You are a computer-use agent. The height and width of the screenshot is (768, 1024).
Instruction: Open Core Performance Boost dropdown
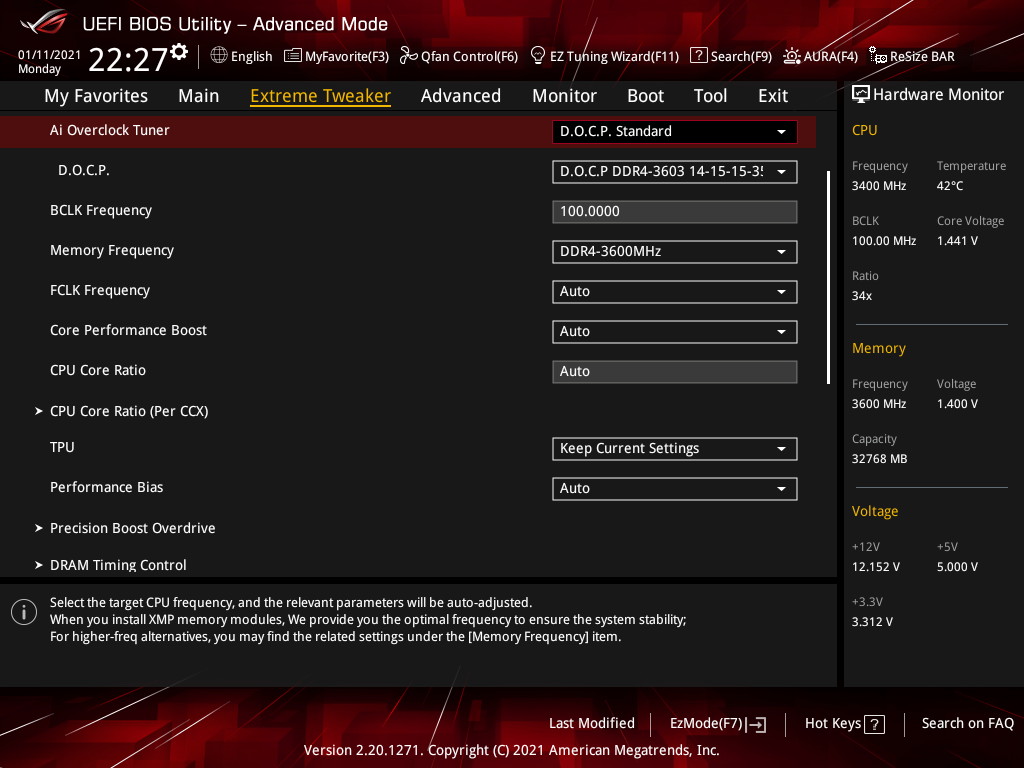[x=674, y=331]
